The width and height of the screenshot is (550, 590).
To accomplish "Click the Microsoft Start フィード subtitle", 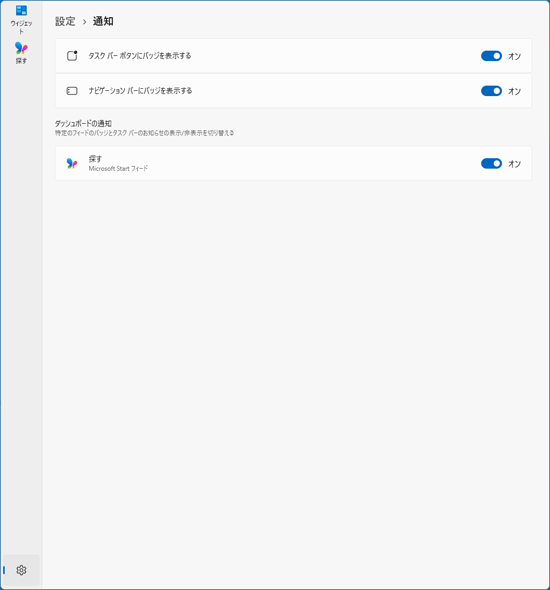I will (118, 169).
